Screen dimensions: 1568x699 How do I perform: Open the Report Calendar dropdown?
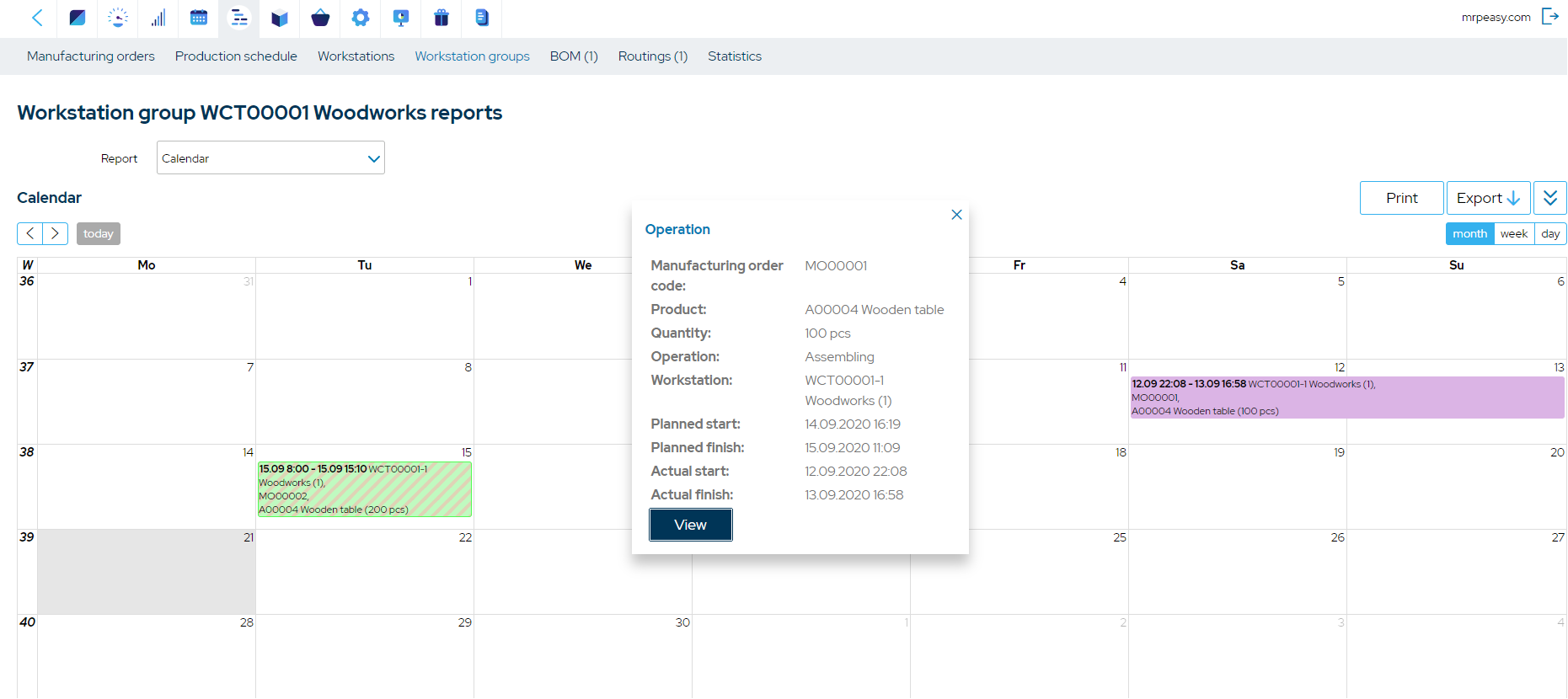(x=270, y=158)
